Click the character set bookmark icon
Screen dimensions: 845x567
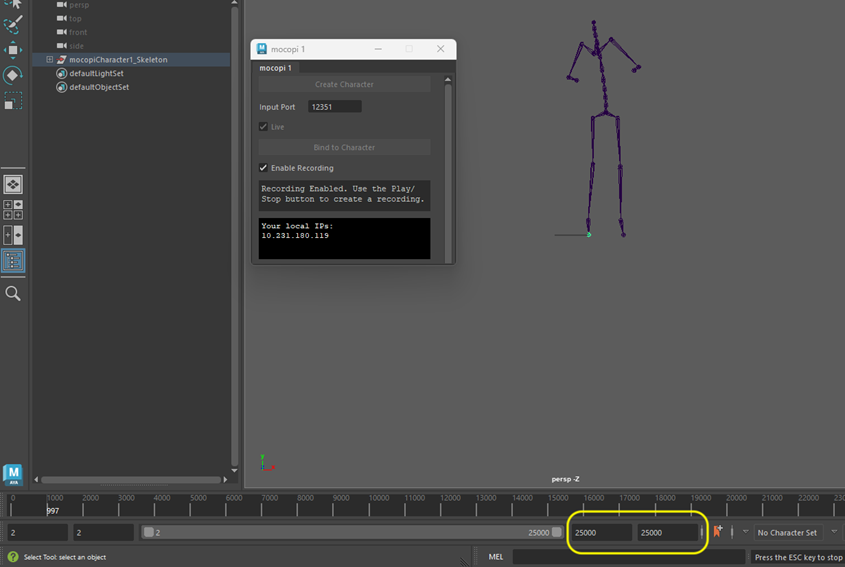click(718, 533)
